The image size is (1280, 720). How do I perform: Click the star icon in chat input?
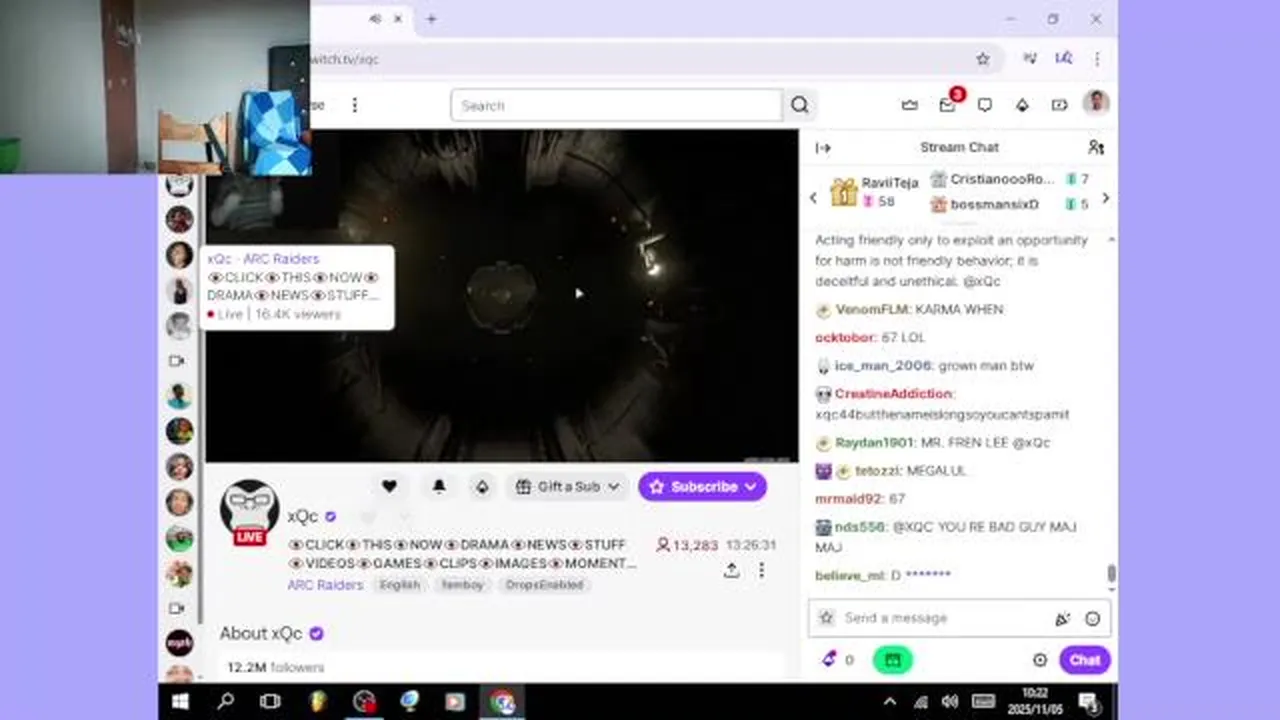point(826,618)
